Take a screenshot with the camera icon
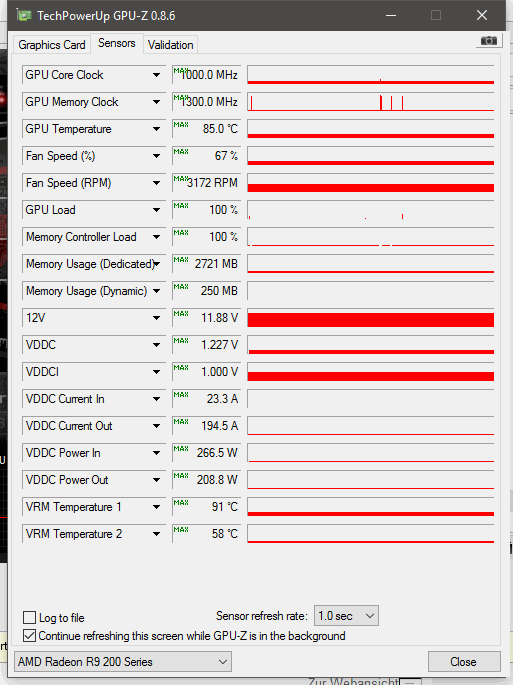 point(489,41)
